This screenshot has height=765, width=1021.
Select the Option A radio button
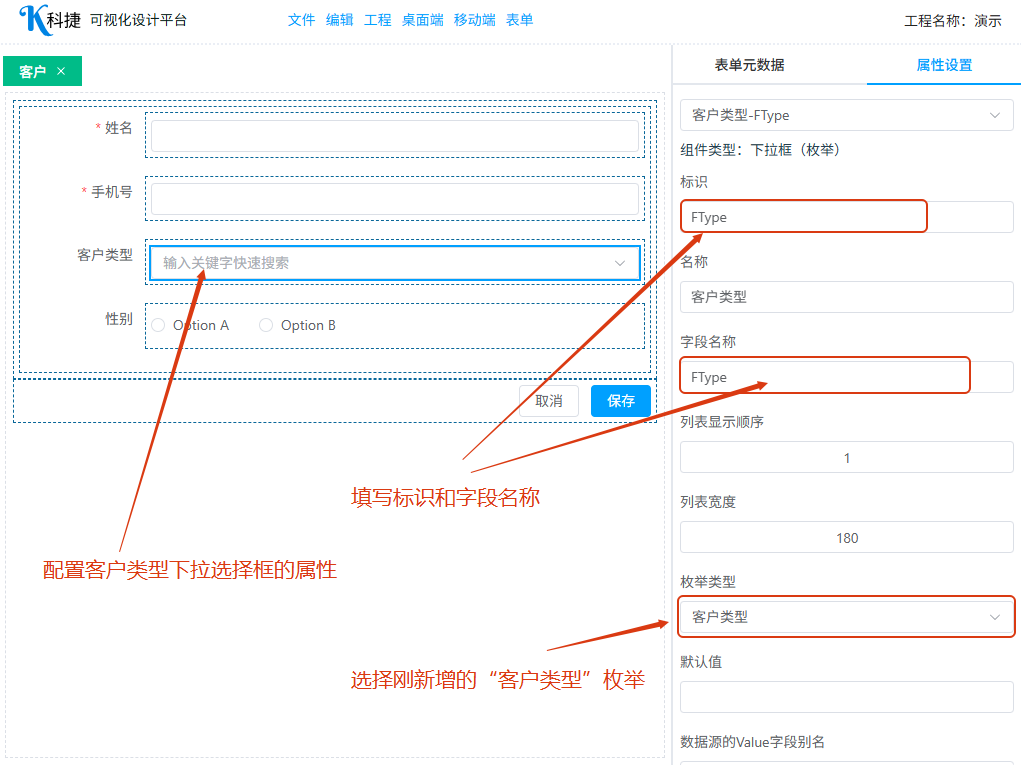point(158,325)
